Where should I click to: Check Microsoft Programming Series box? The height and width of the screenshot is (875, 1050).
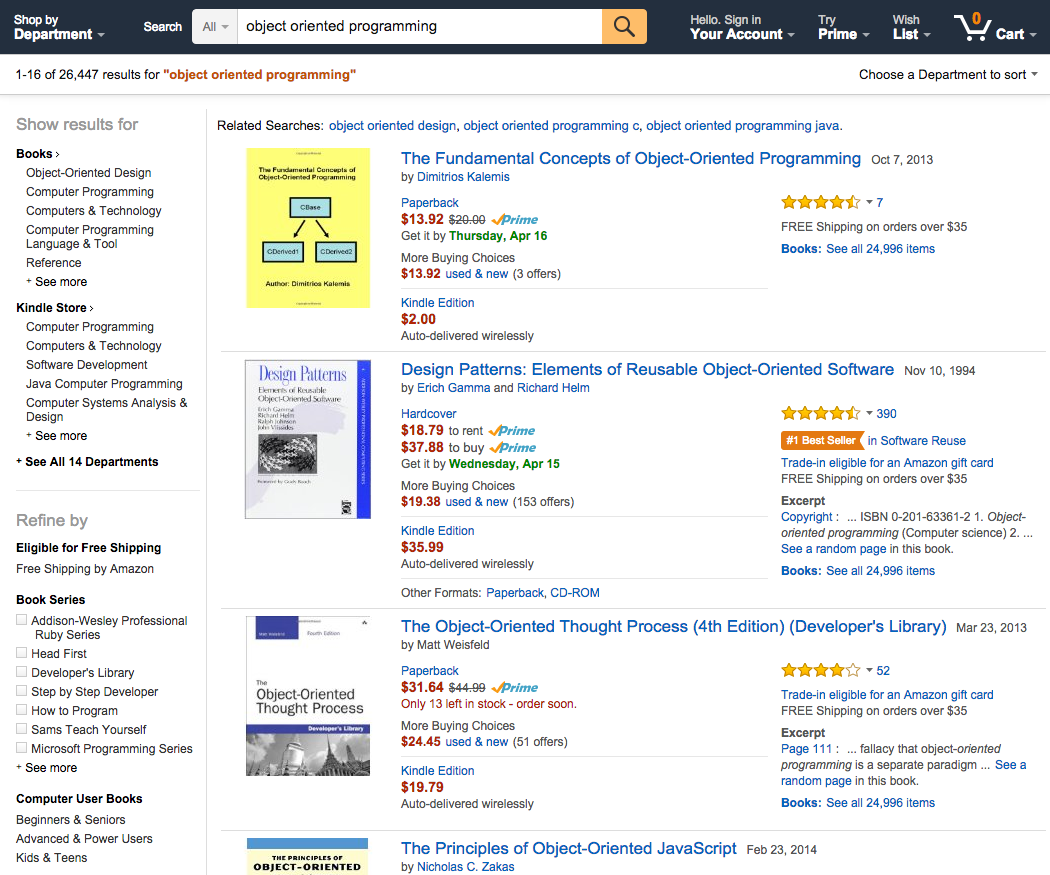click(21, 748)
